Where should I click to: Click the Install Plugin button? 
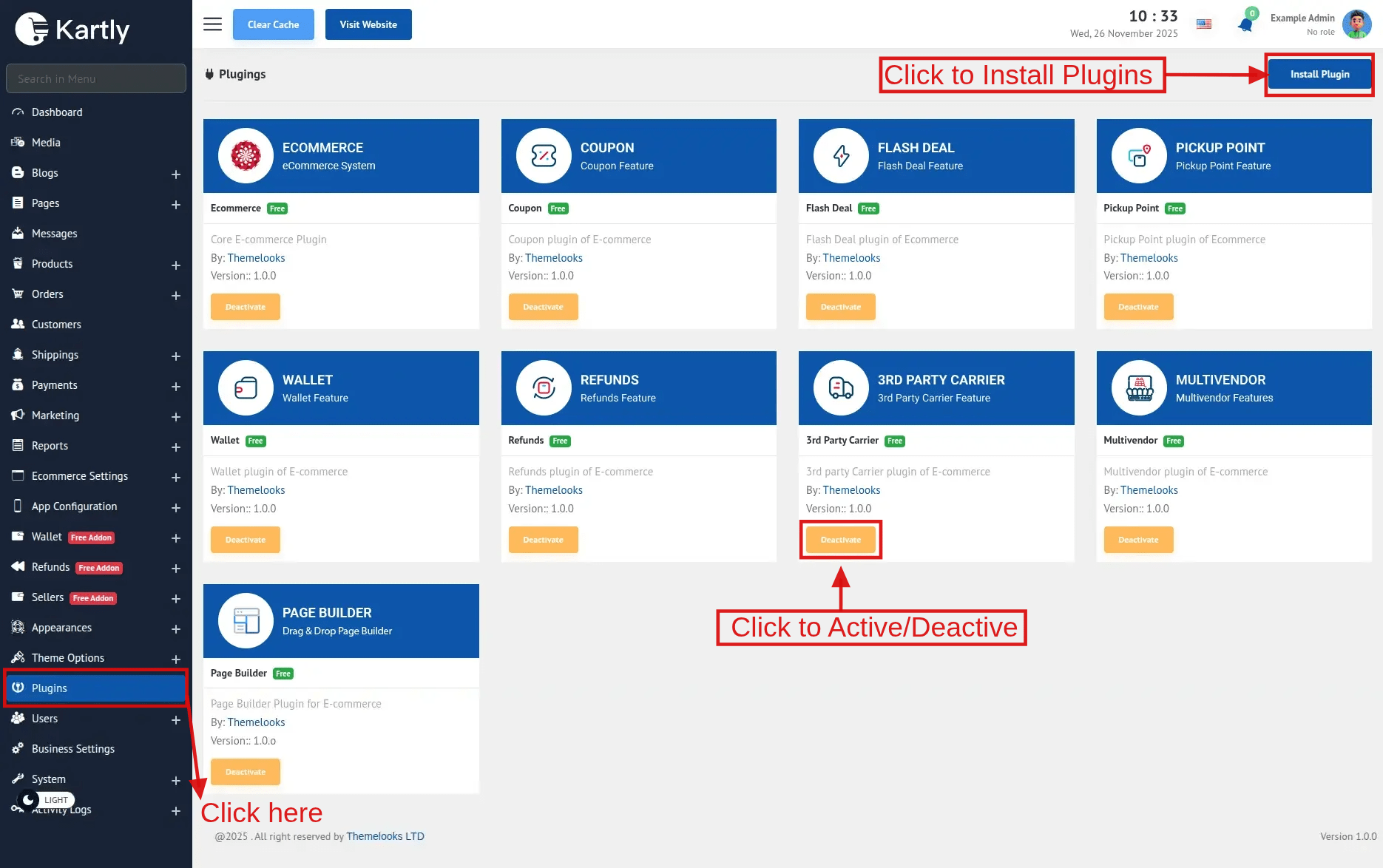pos(1319,74)
